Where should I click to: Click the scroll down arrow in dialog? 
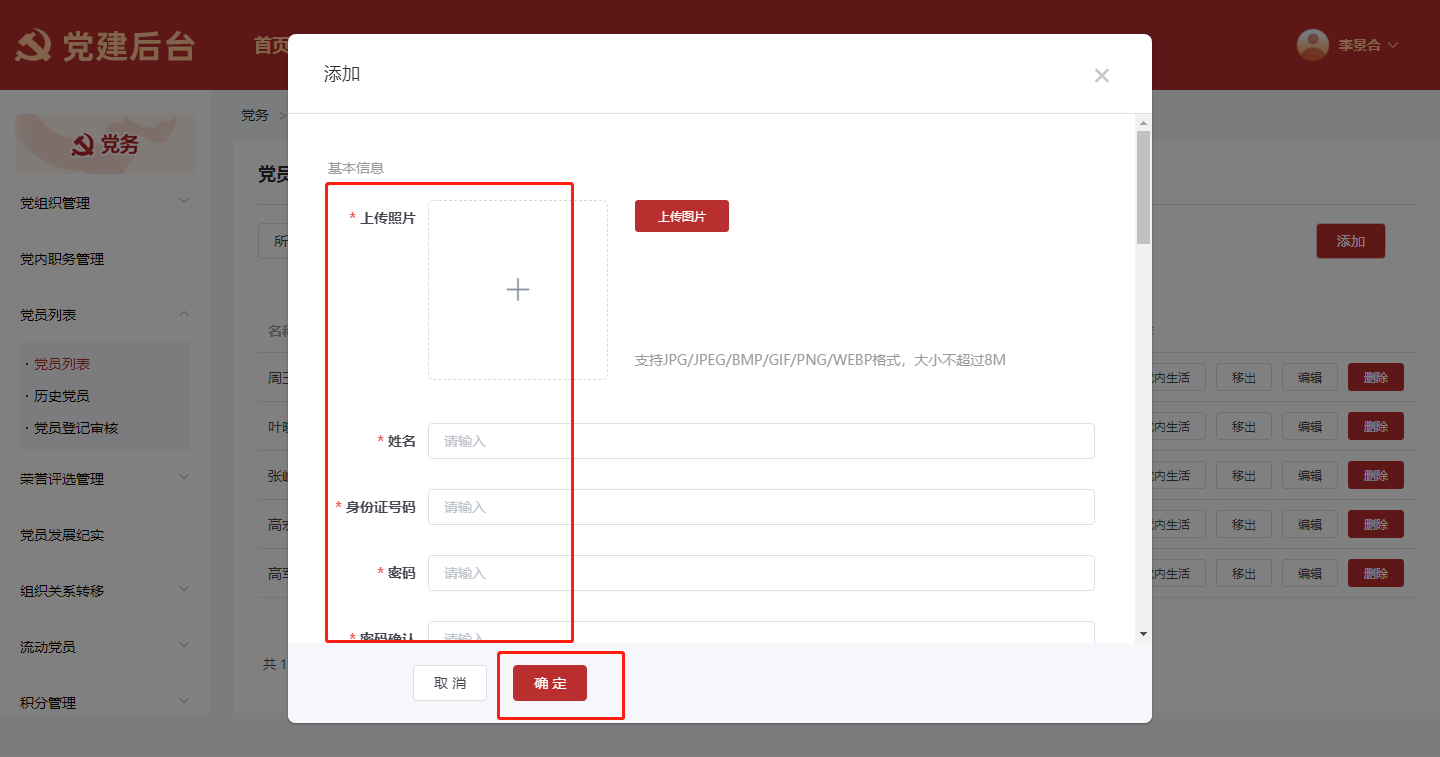1143,633
